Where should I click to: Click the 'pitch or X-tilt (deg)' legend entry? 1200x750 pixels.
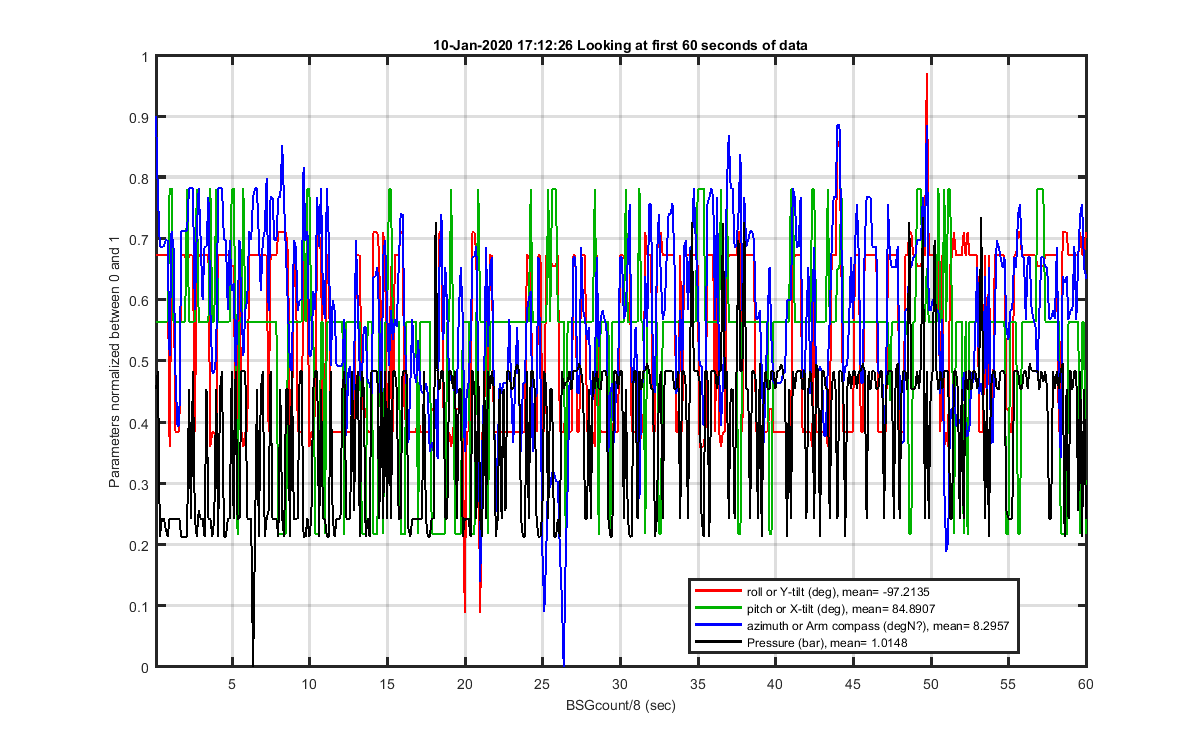(x=841, y=608)
